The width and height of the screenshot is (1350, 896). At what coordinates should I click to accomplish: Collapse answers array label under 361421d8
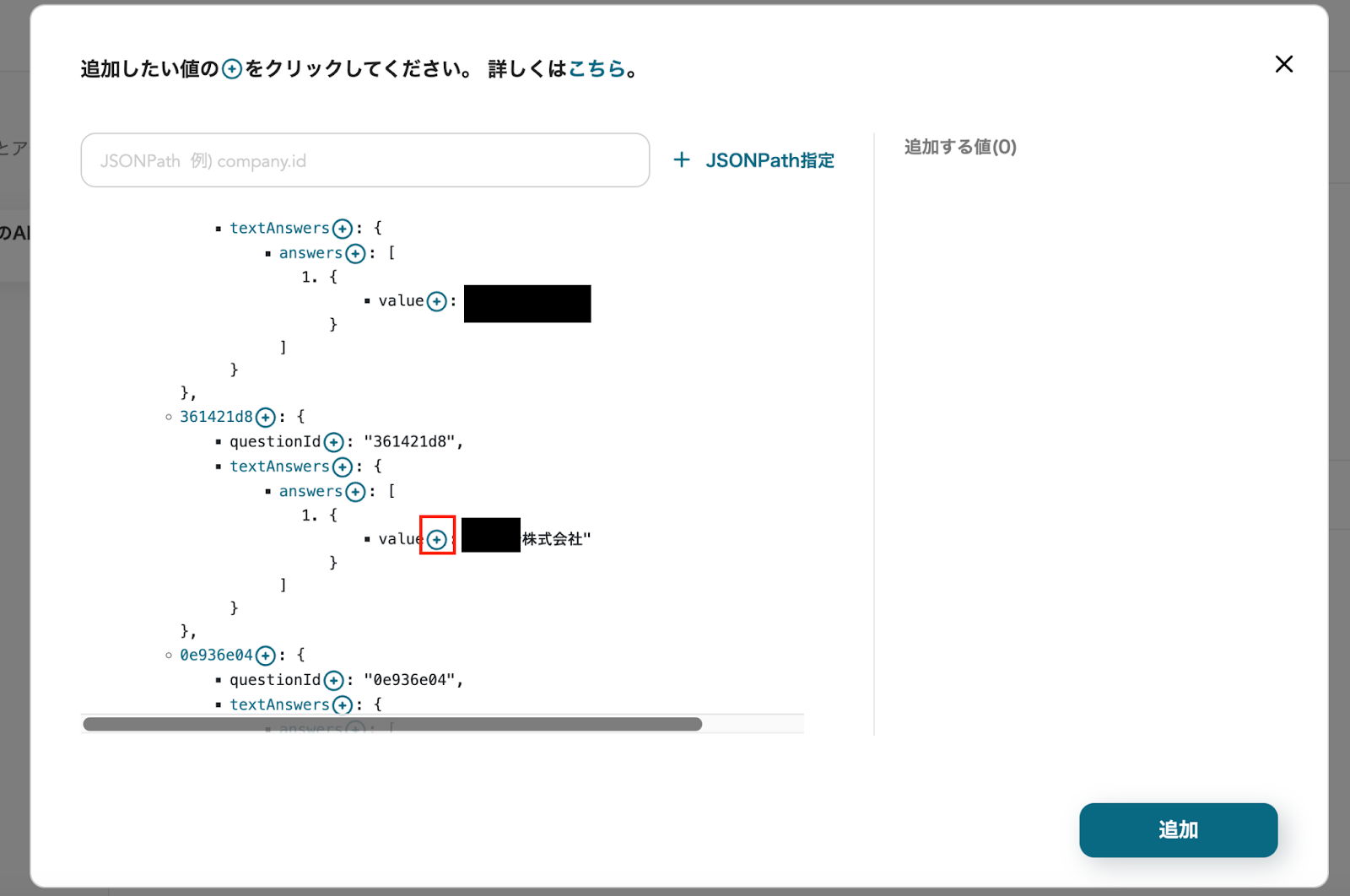tap(310, 492)
